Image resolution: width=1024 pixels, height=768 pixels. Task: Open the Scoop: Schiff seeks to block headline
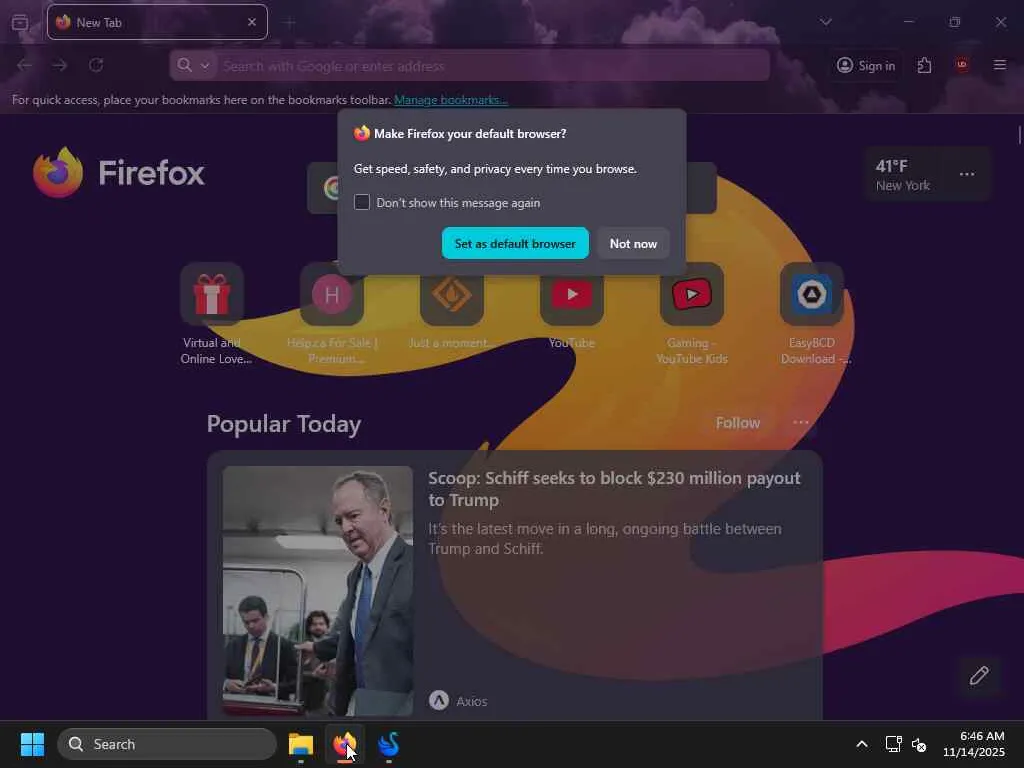click(614, 489)
